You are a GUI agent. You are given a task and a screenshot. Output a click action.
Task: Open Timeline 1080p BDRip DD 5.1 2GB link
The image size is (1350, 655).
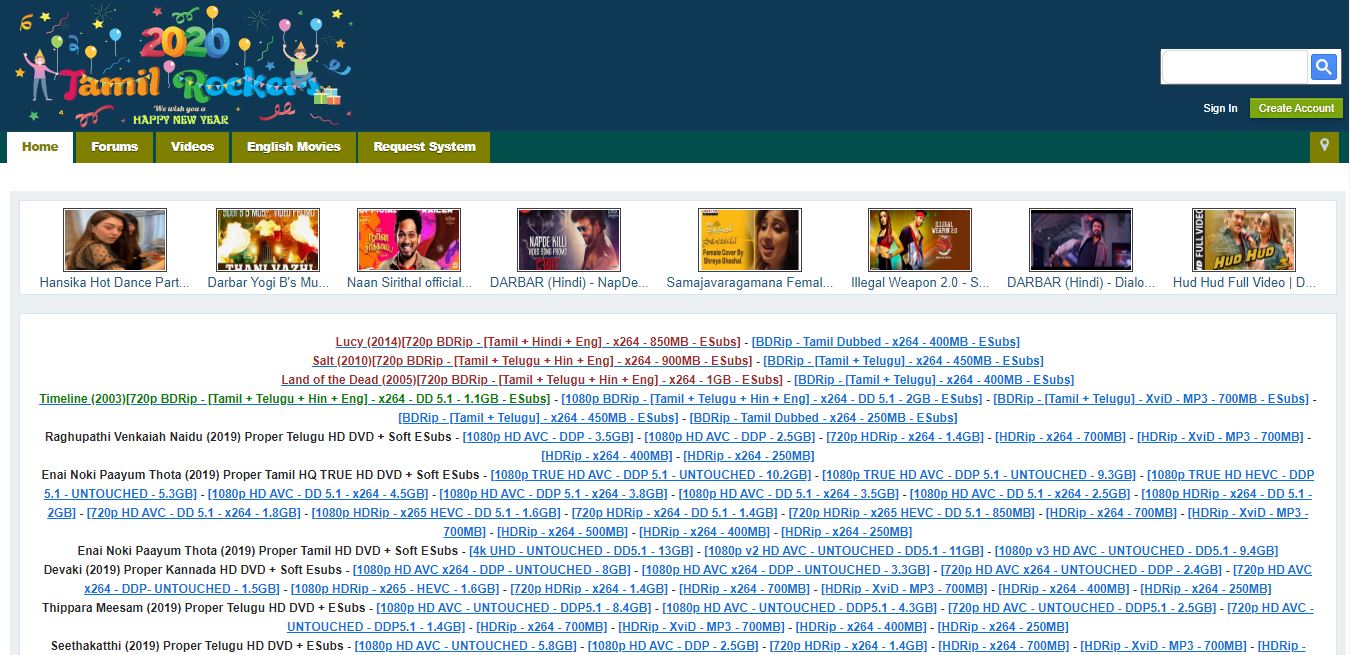pyautogui.click(x=772, y=399)
